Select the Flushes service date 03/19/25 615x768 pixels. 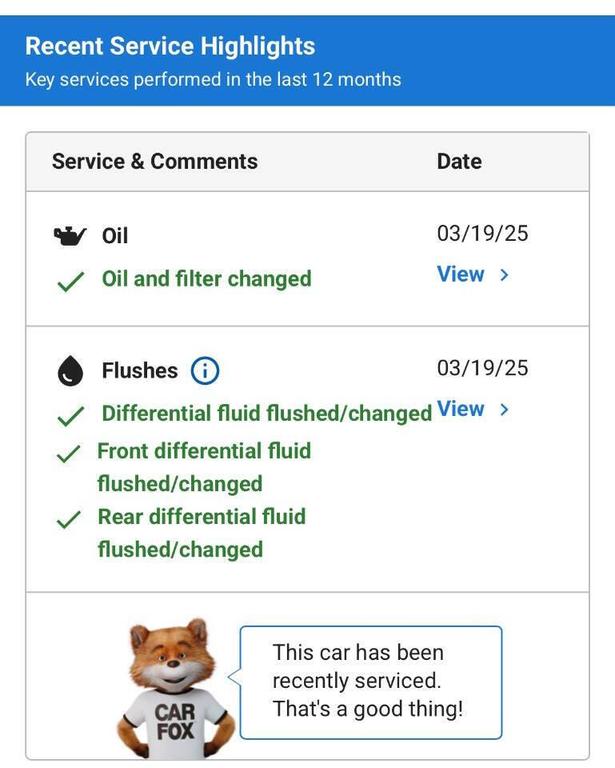coord(482,368)
